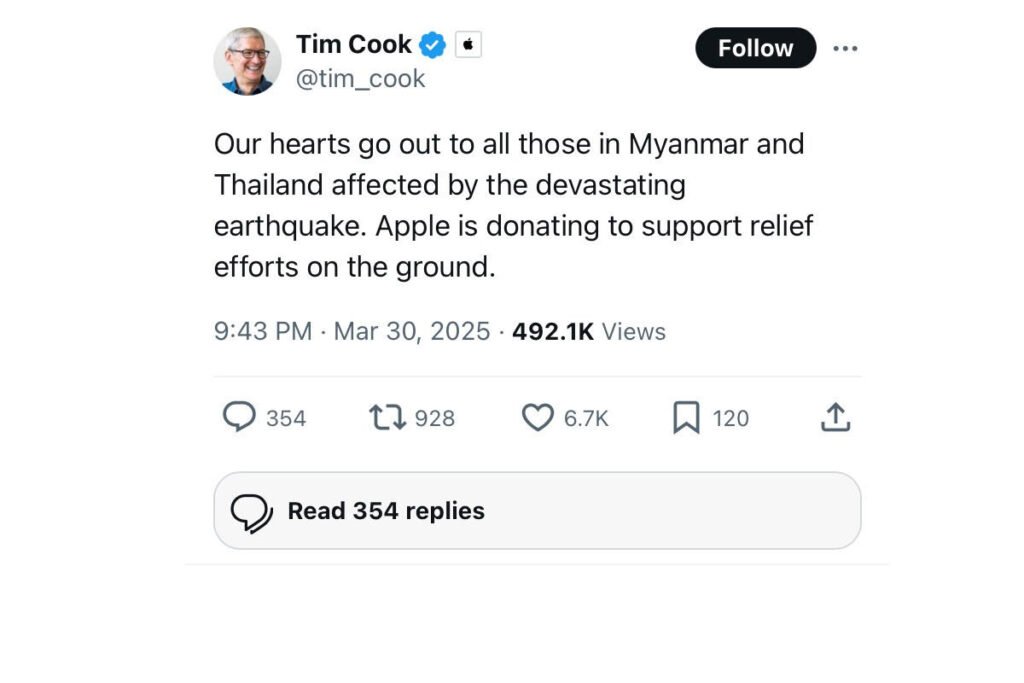Share the tweet via the upload arrow icon

point(835,417)
